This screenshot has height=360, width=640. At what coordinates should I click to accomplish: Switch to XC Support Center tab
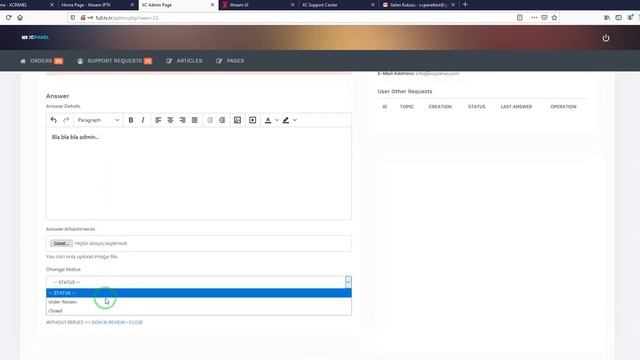337,5
